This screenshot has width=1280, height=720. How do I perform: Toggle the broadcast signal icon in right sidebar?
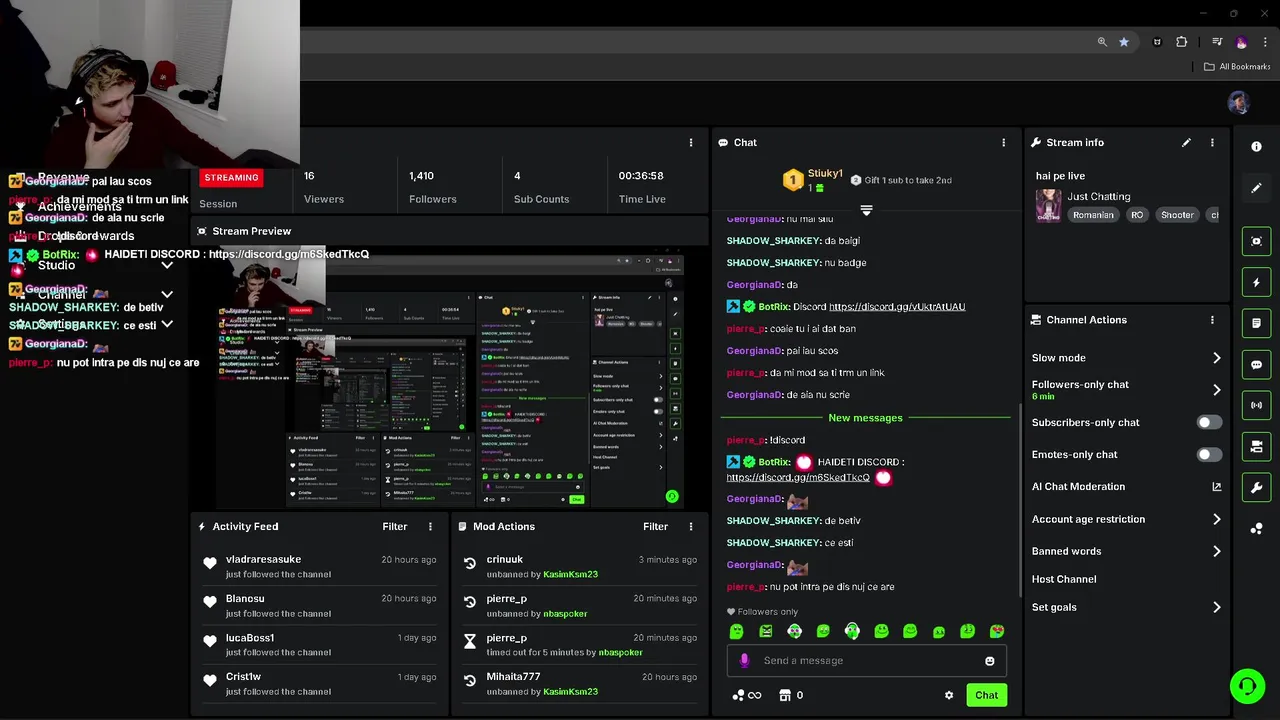point(1256,405)
